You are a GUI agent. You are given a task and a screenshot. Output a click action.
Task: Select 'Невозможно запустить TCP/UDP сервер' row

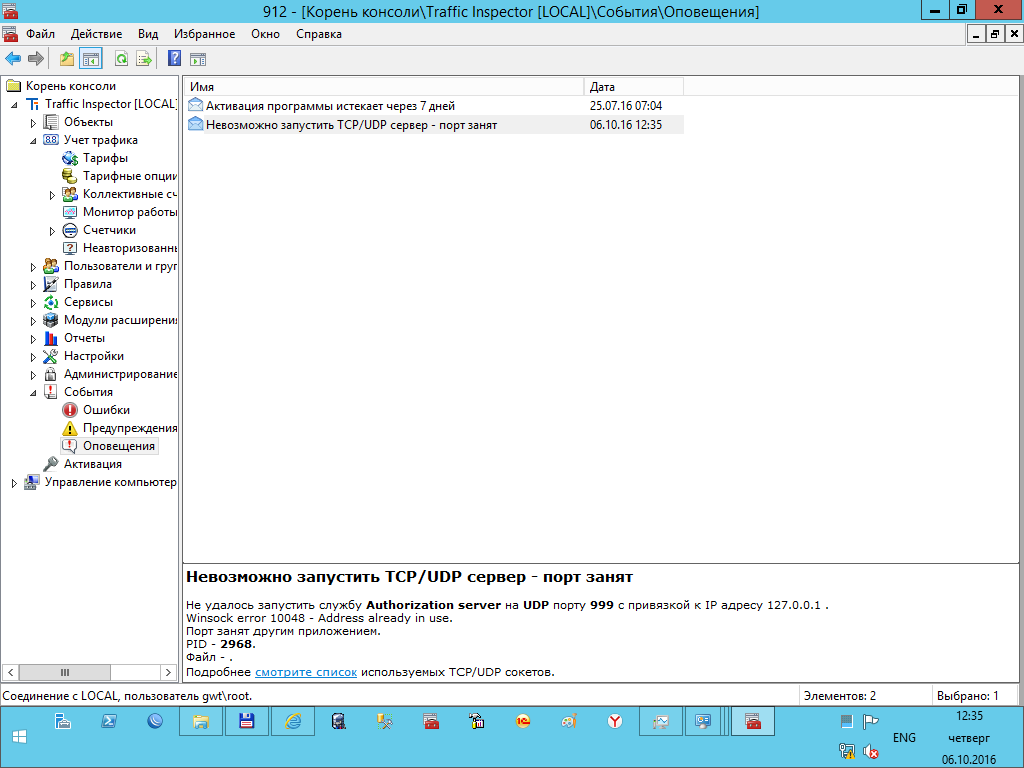(434, 124)
